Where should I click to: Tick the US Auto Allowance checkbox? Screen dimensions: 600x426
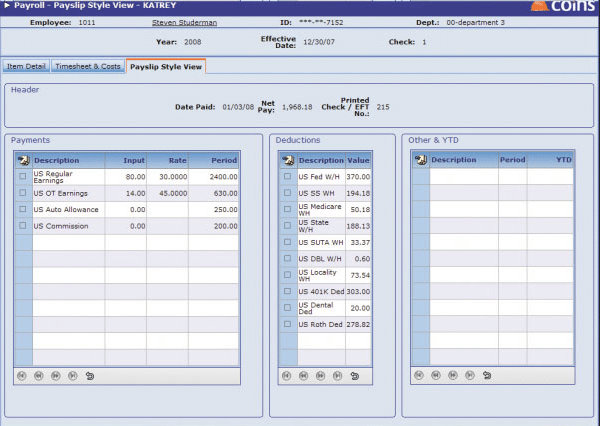coord(23,209)
